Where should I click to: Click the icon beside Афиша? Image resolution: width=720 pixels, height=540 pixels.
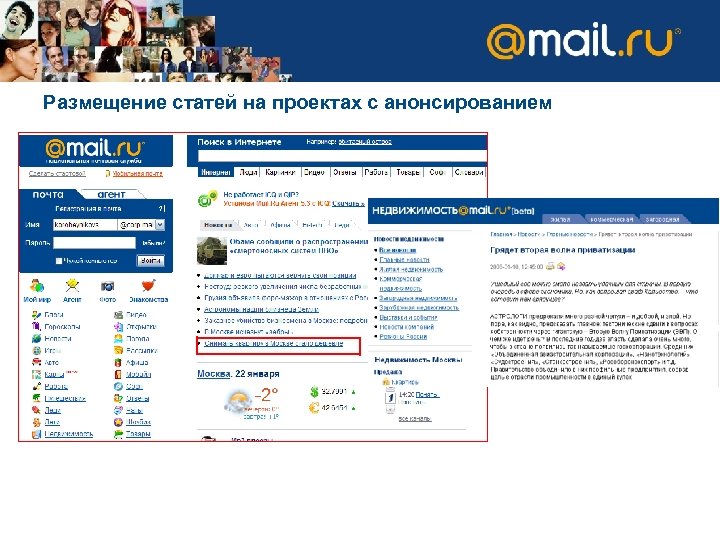point(118,362)
